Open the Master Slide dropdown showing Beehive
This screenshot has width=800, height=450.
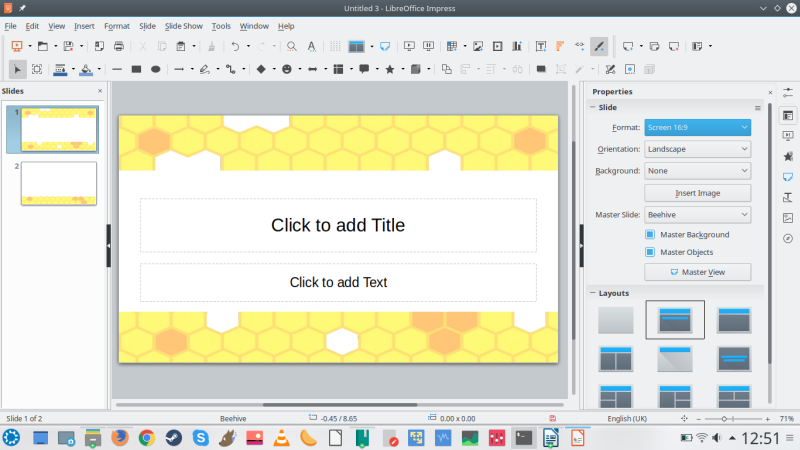point(697,214)
